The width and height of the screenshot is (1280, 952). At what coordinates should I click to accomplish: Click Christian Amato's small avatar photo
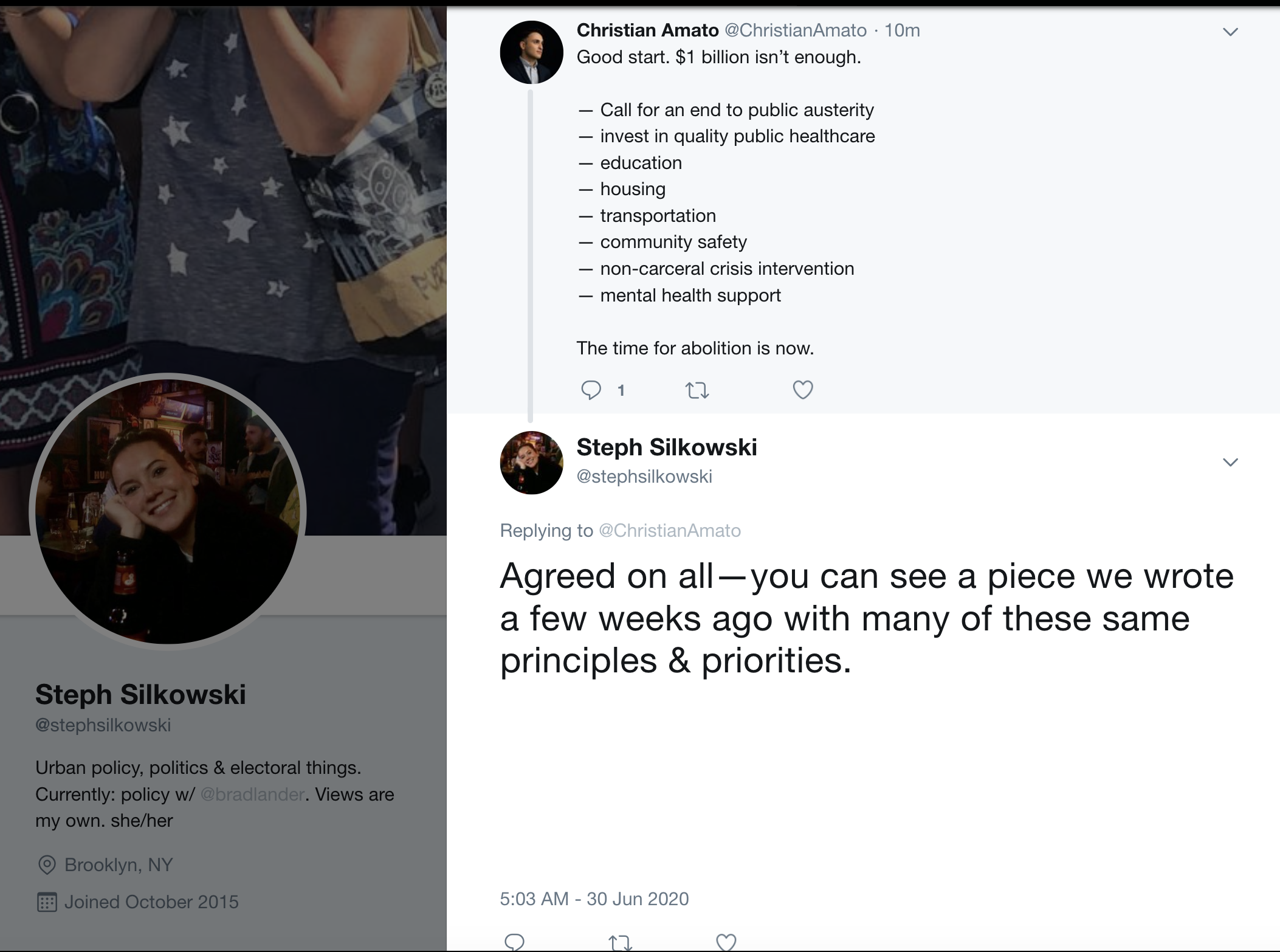pyautogui.click(x=531, y=52)
